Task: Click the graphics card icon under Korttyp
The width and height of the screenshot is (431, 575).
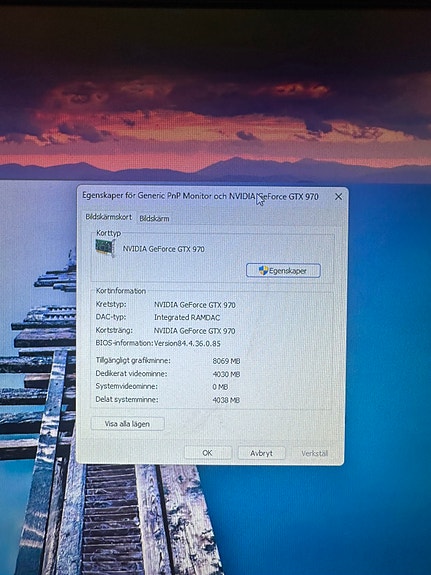Action: tap(105, 248)
